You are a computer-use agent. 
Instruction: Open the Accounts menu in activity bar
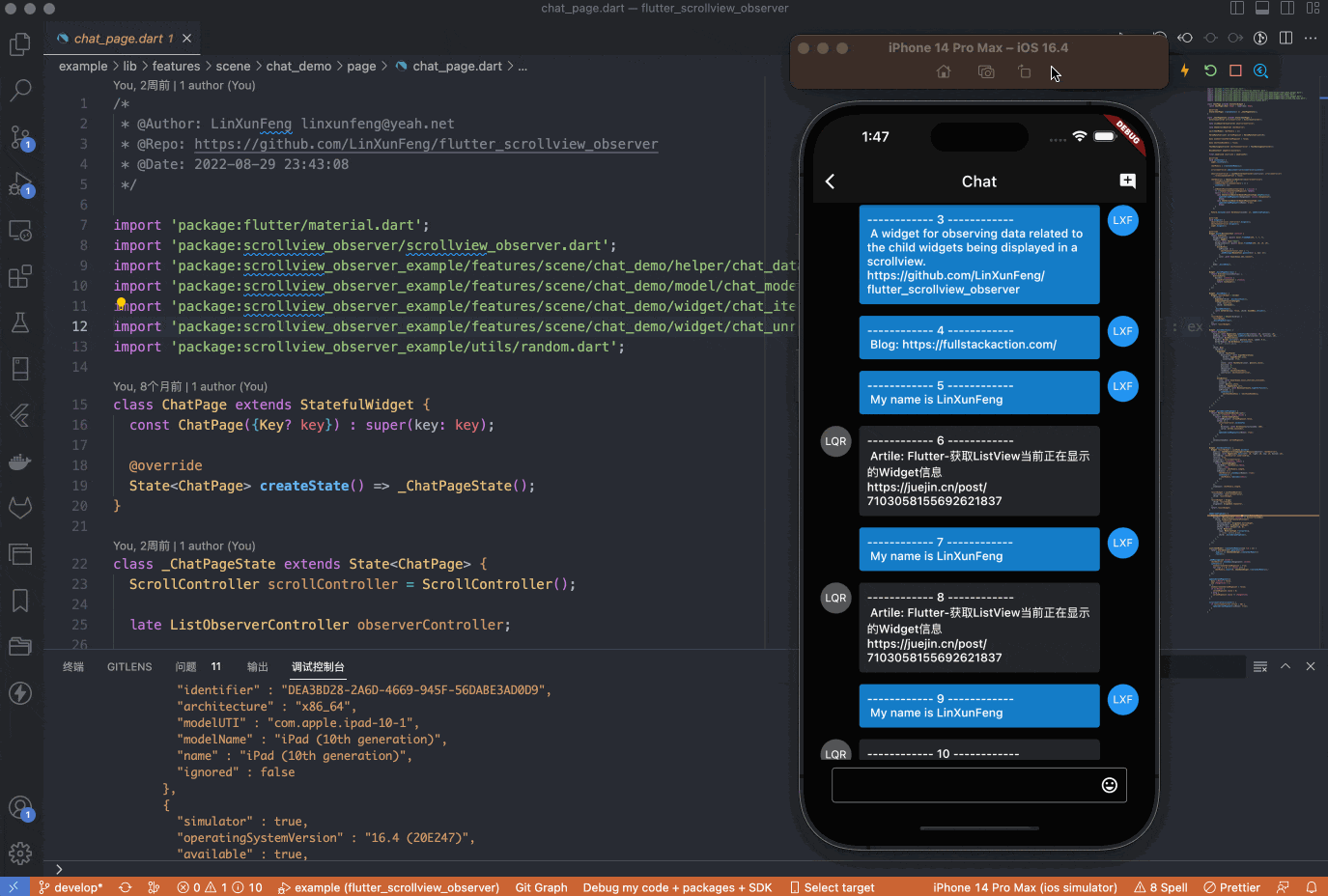click(x=20, y=807)
